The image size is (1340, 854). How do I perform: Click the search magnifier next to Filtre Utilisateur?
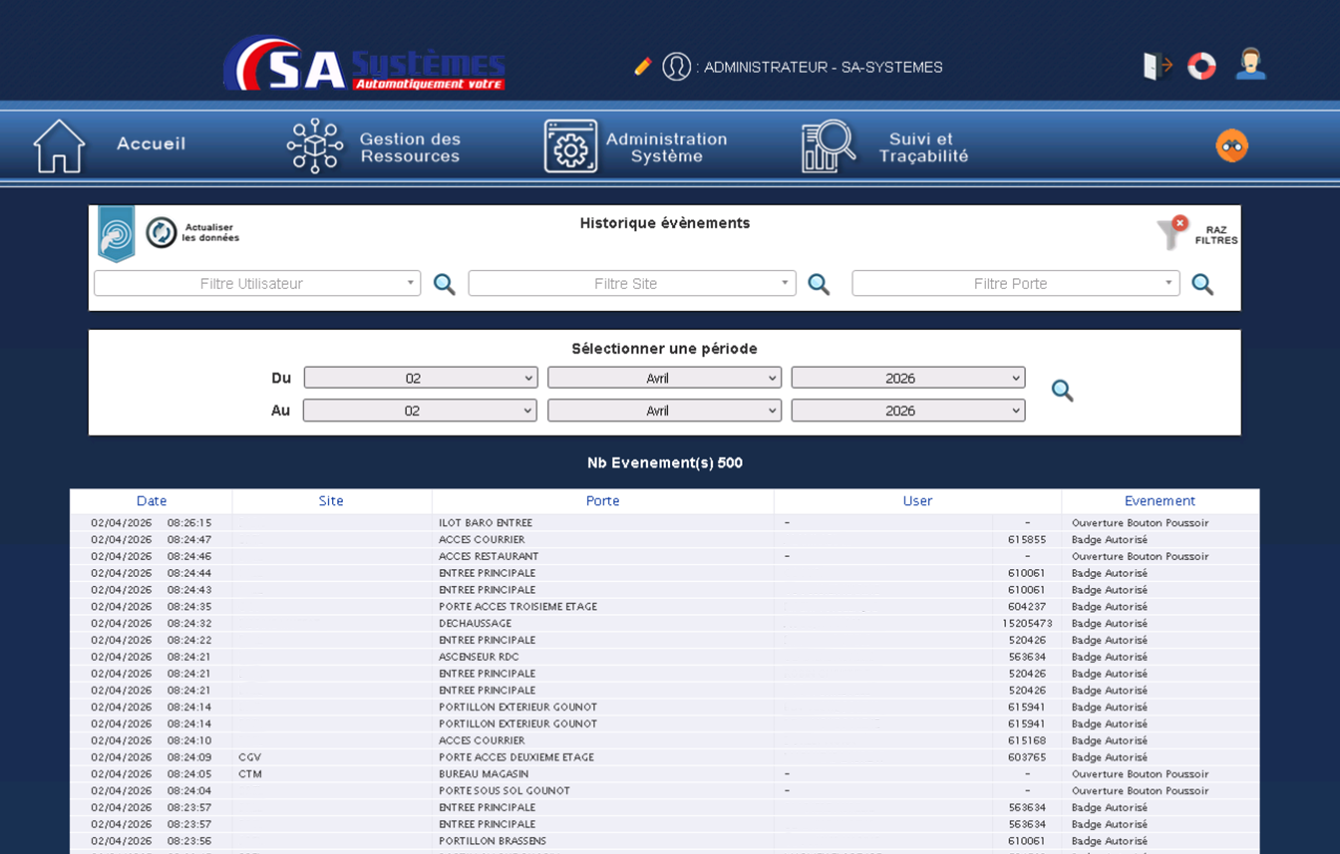click(444, 284)
